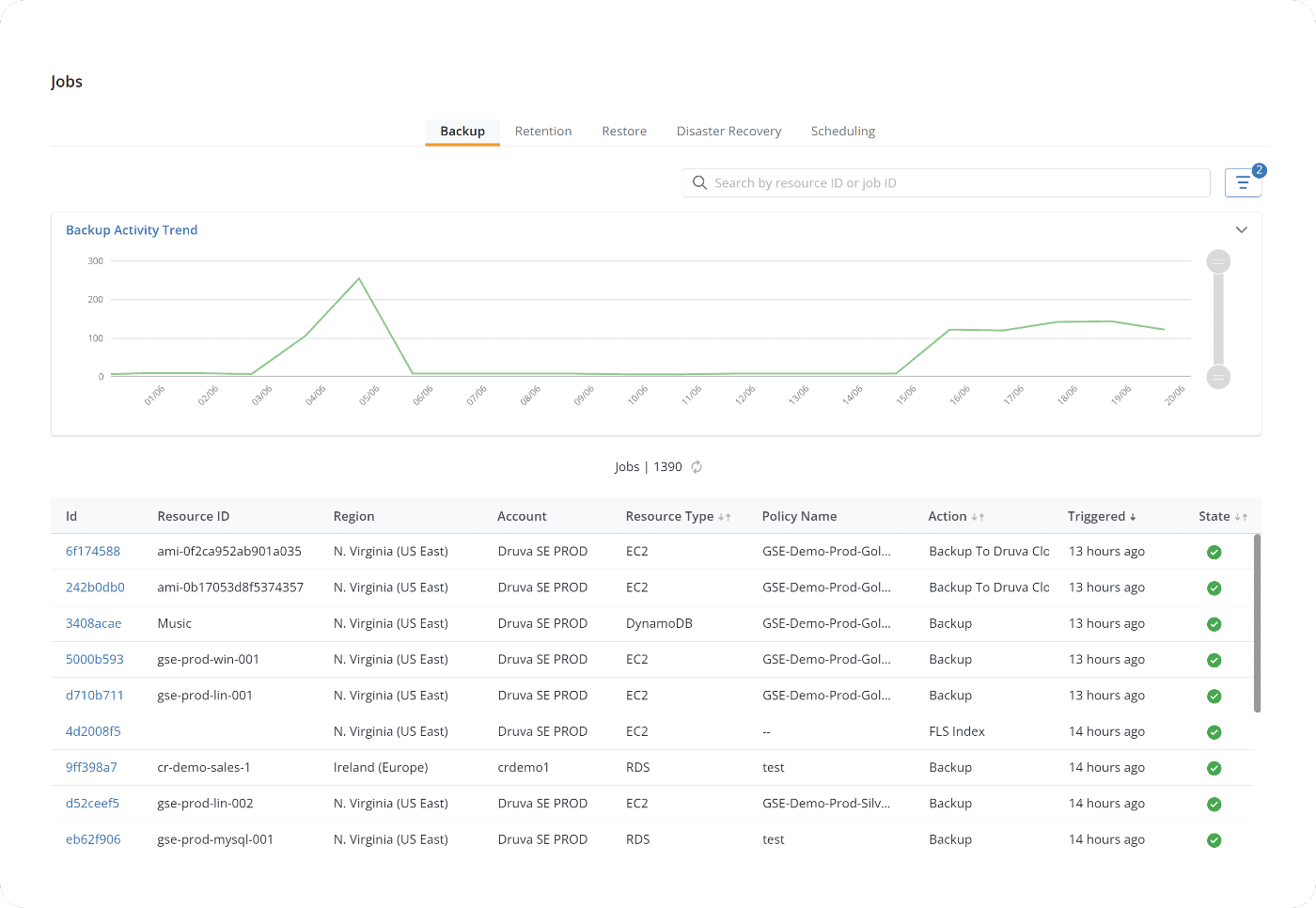Switch to the Retention tab
The height and width of the screenshot is (908, 1316).
[x=543, y=131]
